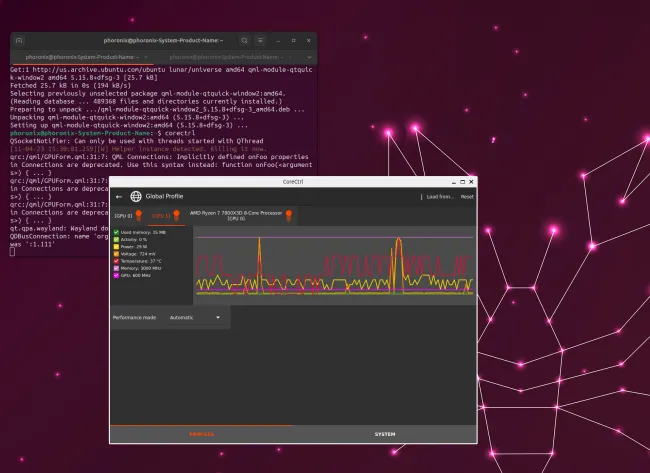Disable the Power graph series checkbox

pos(116,247)
